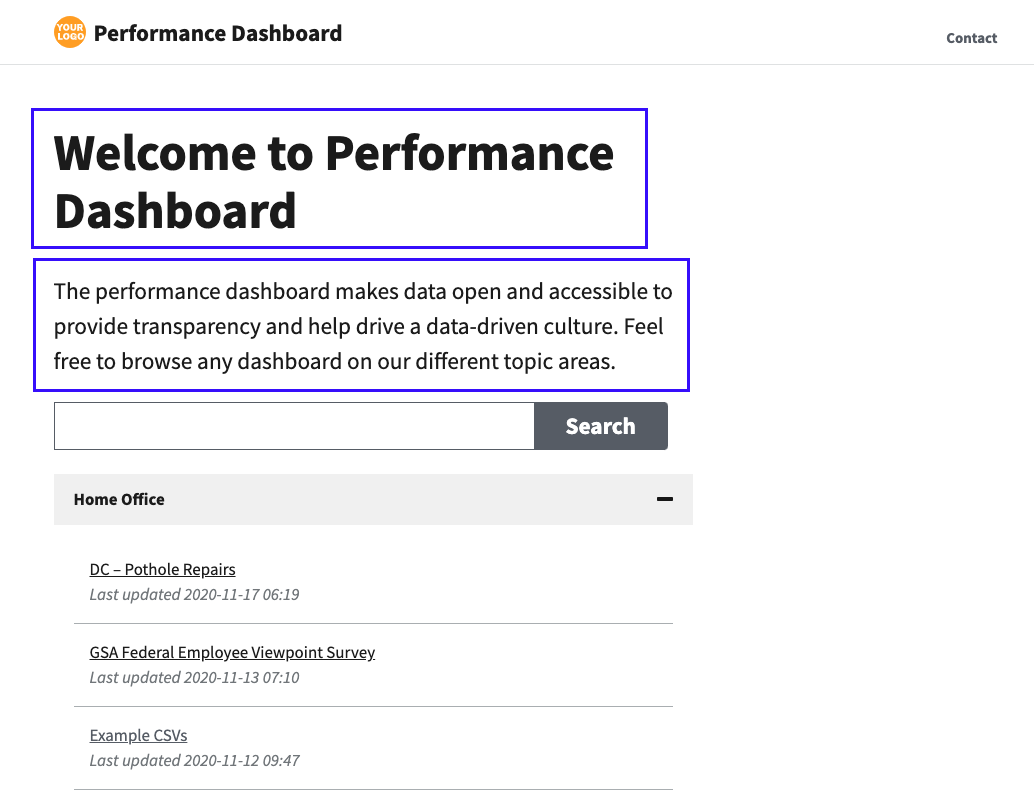1034x802 pixels.
Task: Click the Last updated 2020-11-12 09:47 text
Action: [x=195, y=761]
